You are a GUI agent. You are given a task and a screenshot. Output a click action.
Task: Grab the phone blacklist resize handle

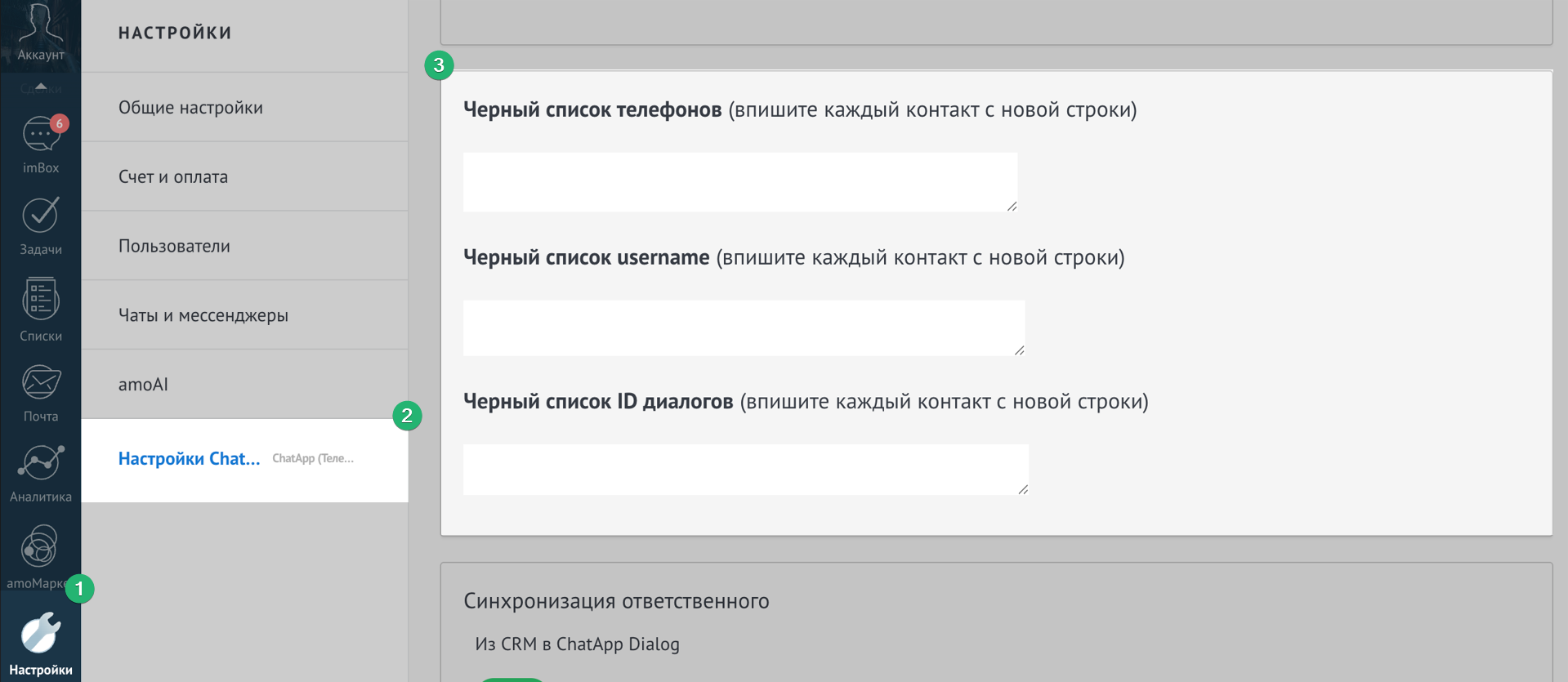[x=1012, y=207]
